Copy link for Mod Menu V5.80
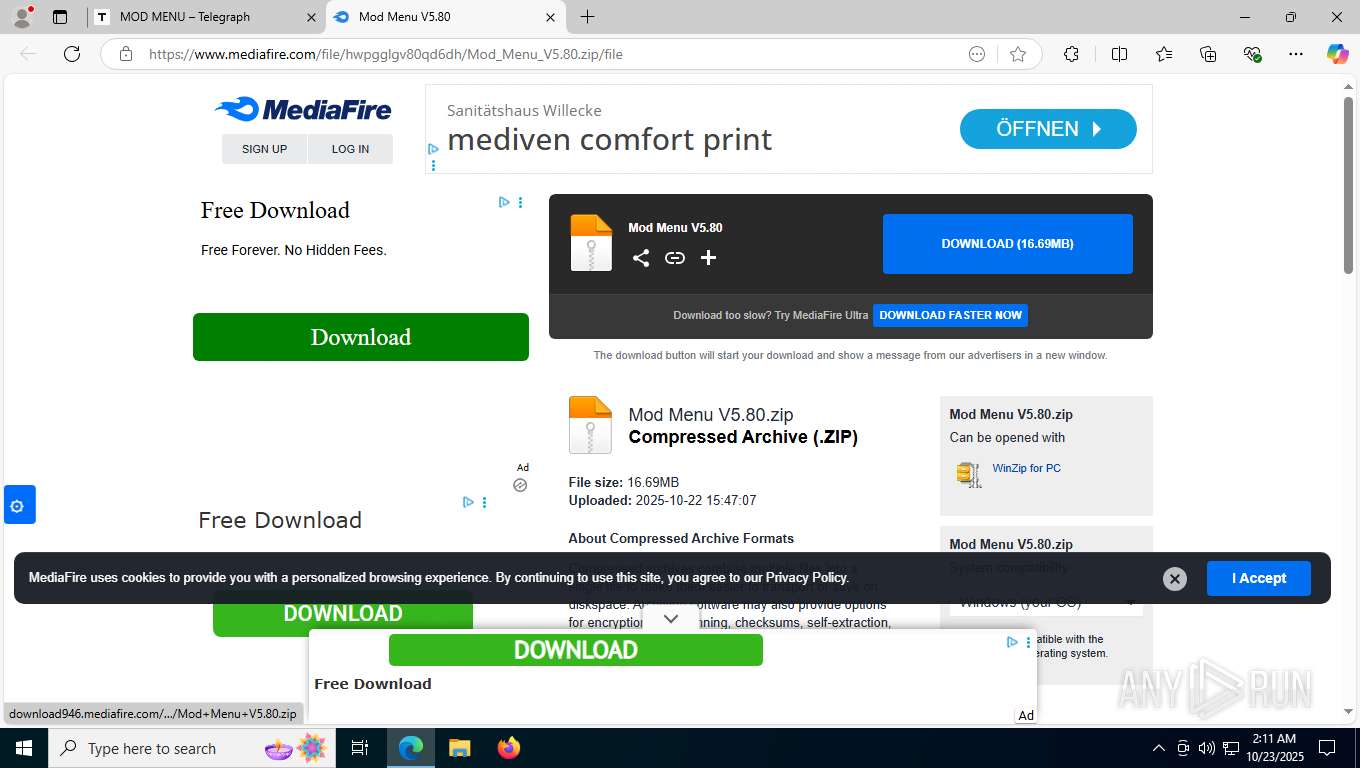Screen dimensions: 1360x768 [675, 258]
